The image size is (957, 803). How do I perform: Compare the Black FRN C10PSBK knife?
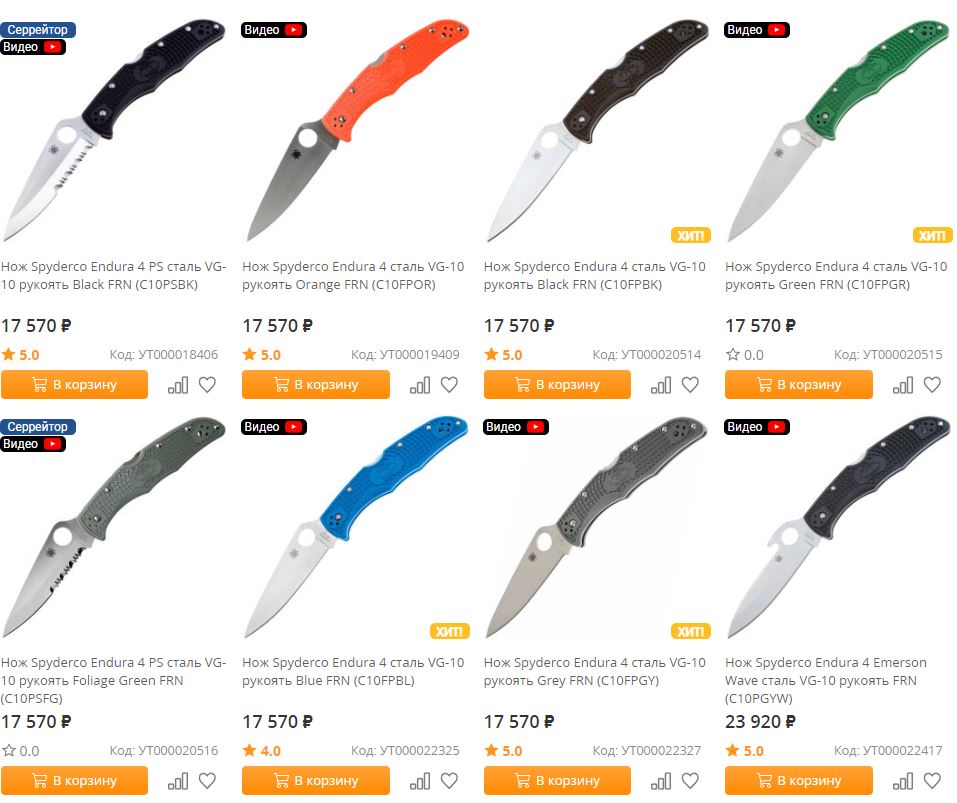click(x=178, y=385)
